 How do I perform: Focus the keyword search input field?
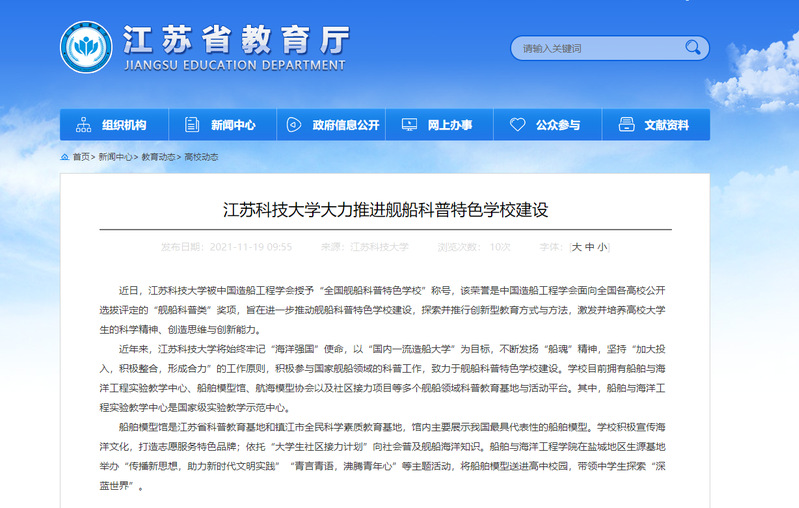tap(595, 48)
